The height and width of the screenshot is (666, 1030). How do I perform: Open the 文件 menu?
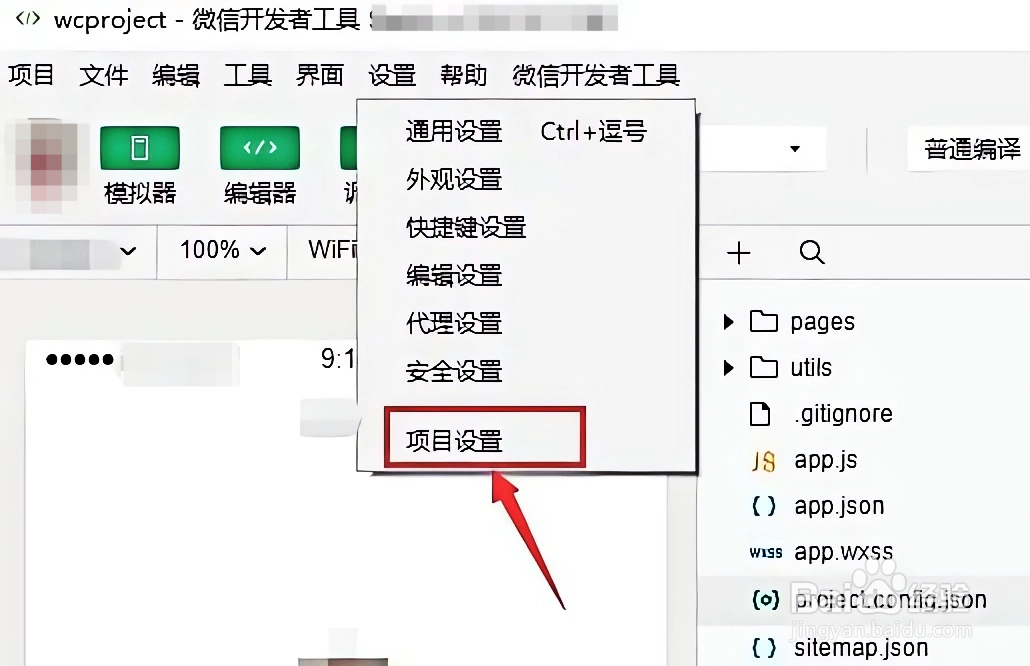tap(103, 75)
